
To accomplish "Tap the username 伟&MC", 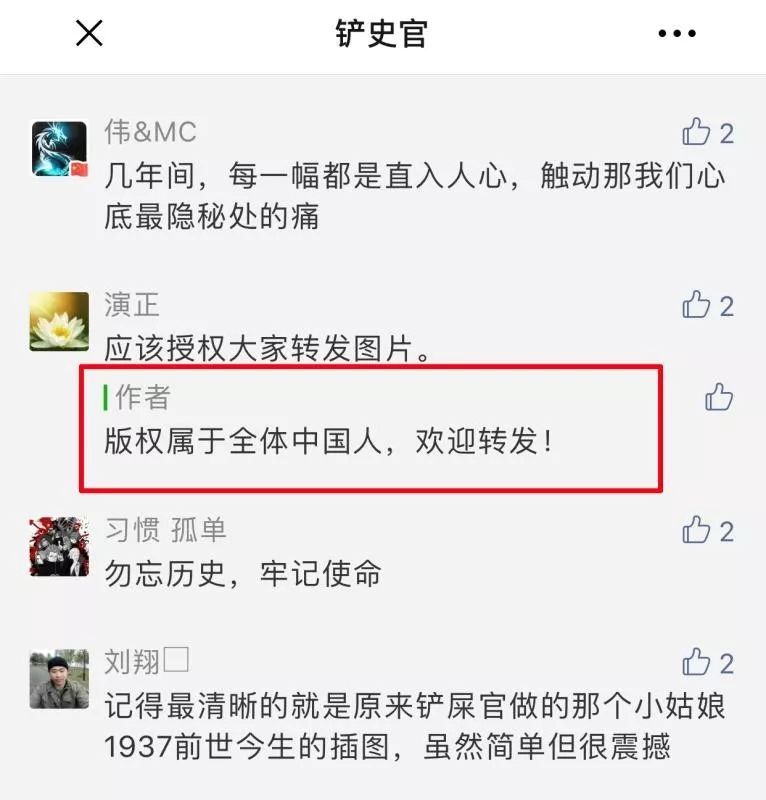I will 150,132.
